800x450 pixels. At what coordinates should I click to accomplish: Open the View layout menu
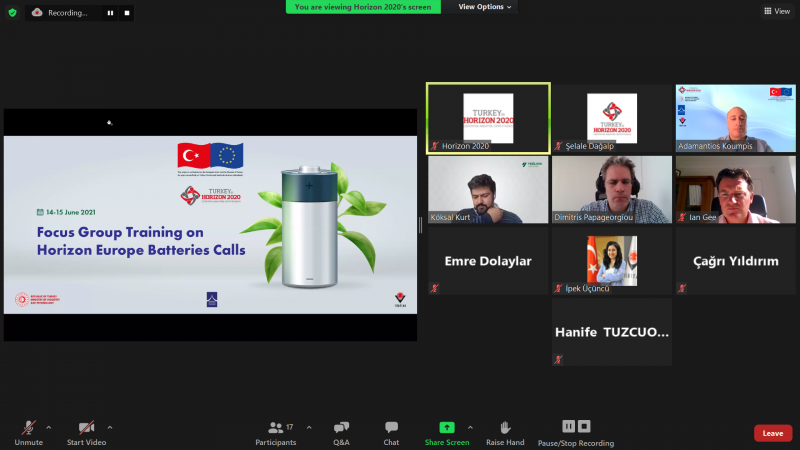777,11
